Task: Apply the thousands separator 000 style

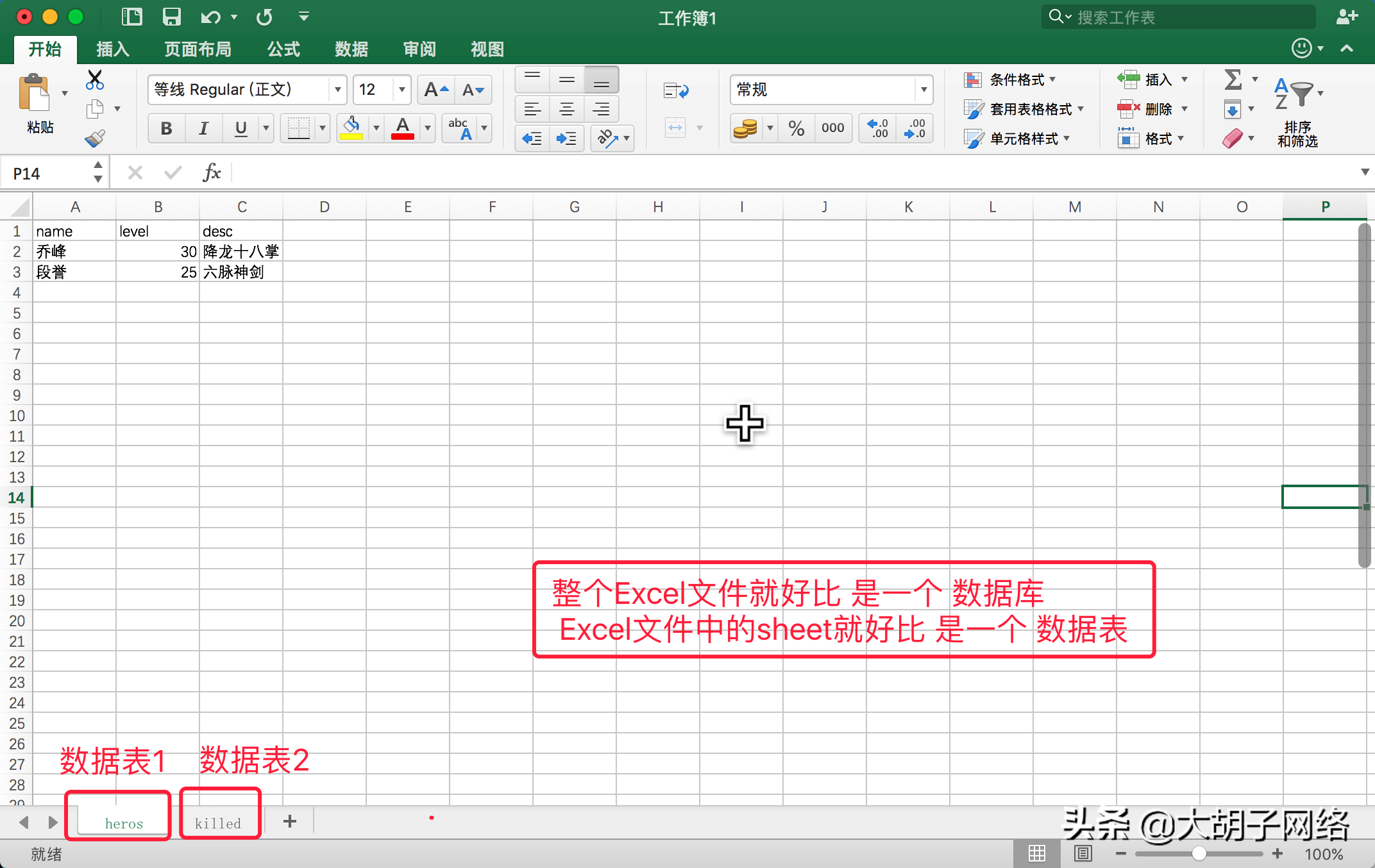Action: (x=832, y=128)
